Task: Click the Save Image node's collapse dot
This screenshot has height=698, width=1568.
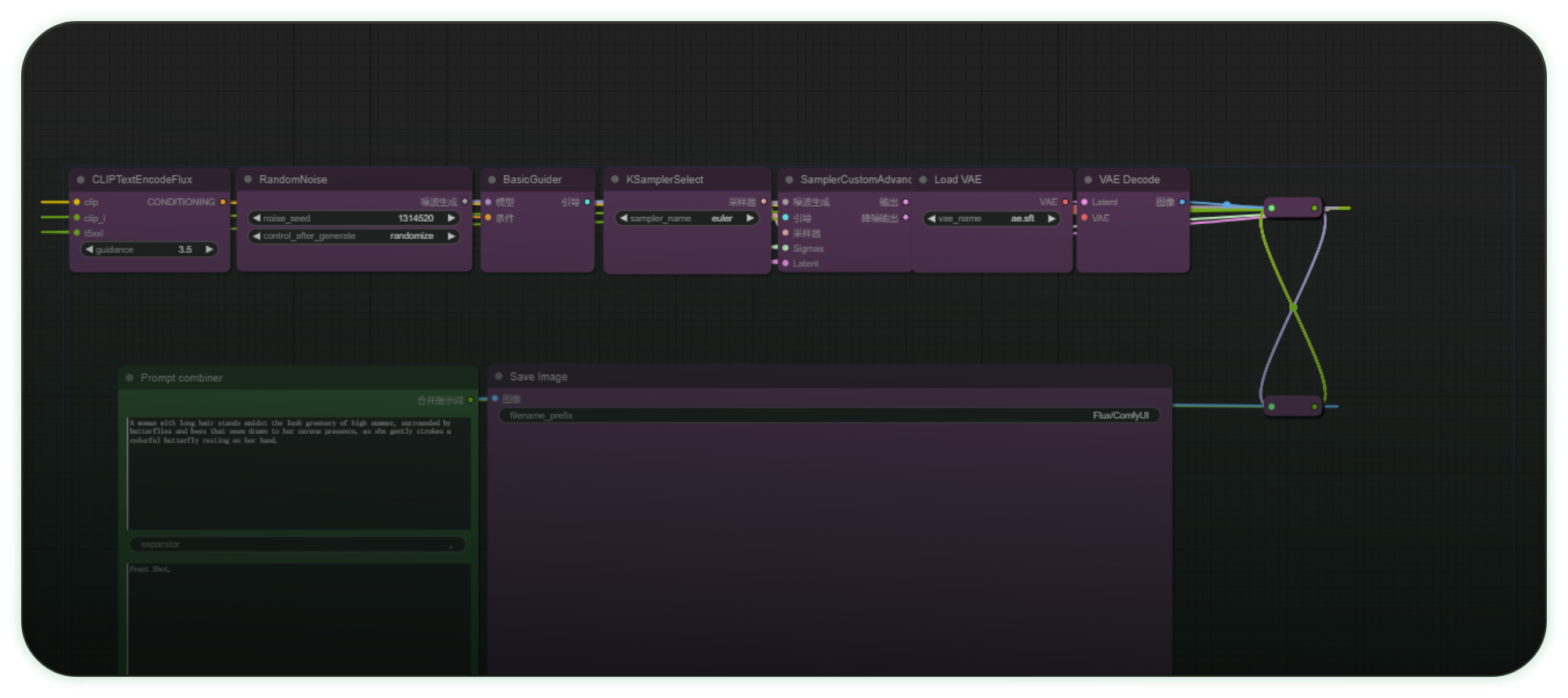Action: [x=498, y=376]
